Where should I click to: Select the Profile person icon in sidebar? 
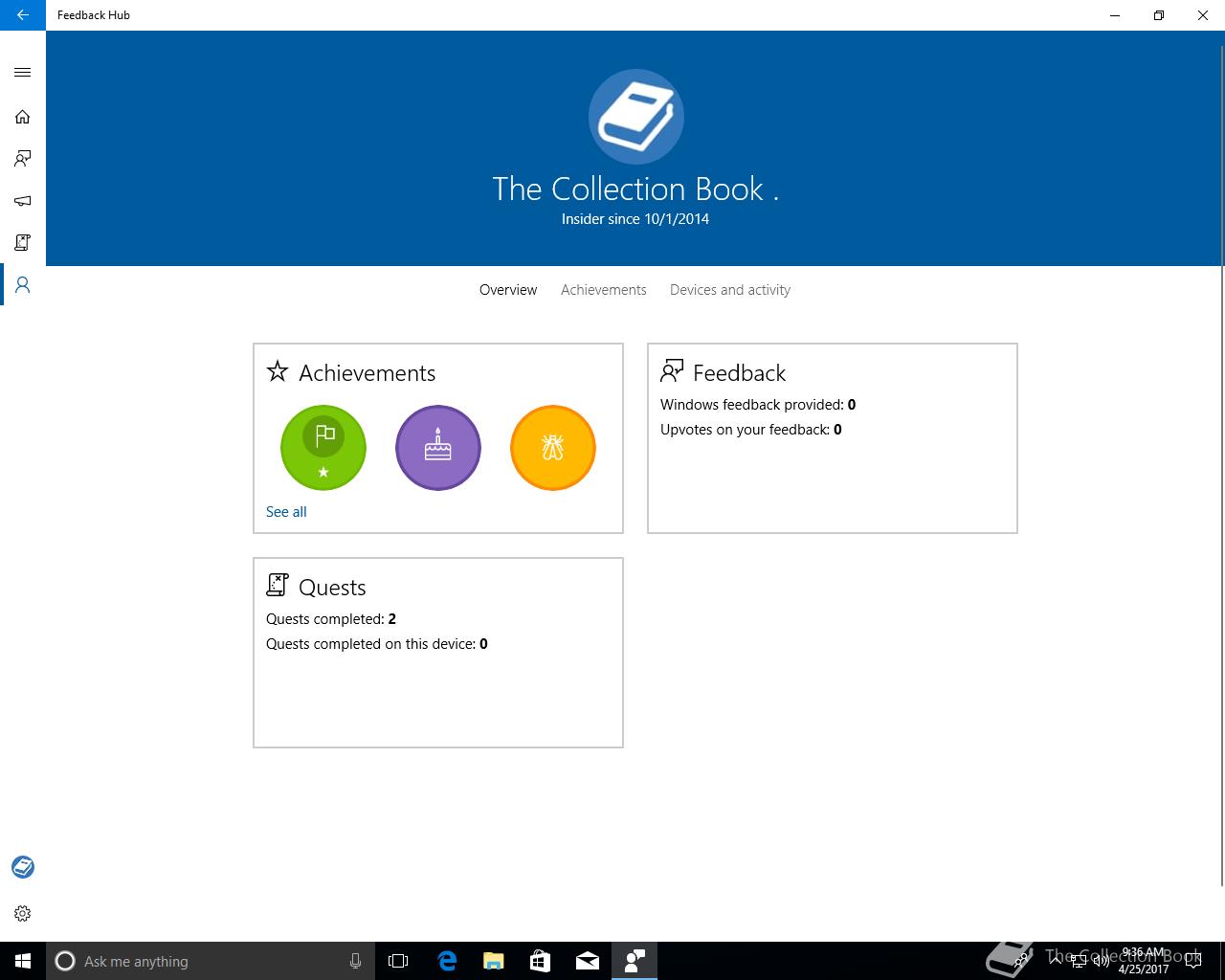(x=23, y=285)
